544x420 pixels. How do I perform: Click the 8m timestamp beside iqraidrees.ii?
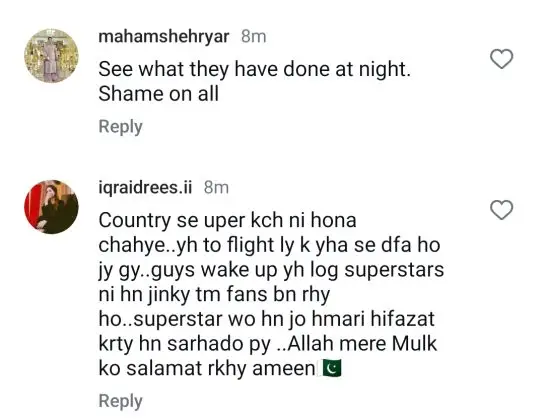tap(216, 188)
